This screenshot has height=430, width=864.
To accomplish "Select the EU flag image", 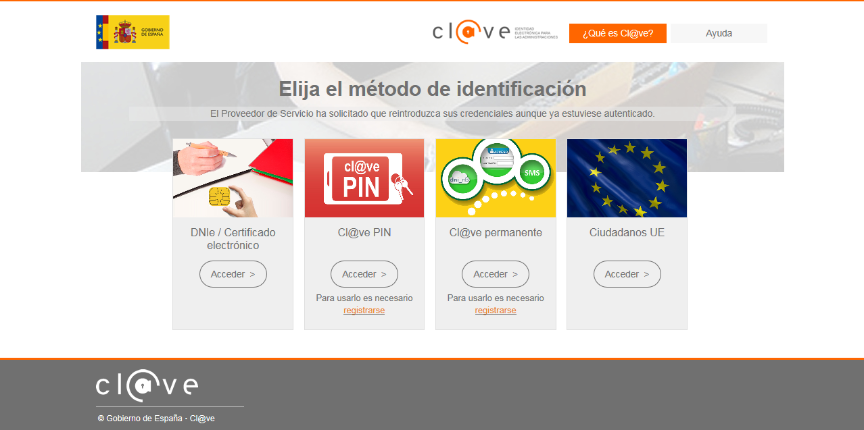I will (x=627, y=178).
